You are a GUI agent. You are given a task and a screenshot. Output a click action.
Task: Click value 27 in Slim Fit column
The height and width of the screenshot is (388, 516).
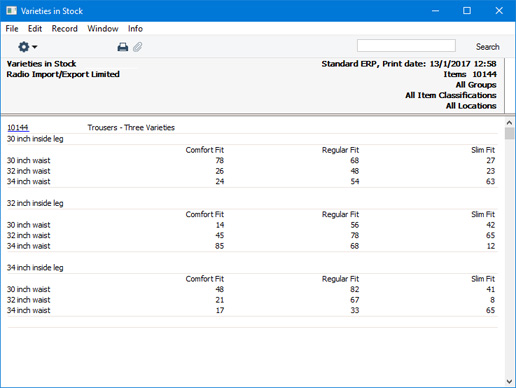(x=491, y=160)
